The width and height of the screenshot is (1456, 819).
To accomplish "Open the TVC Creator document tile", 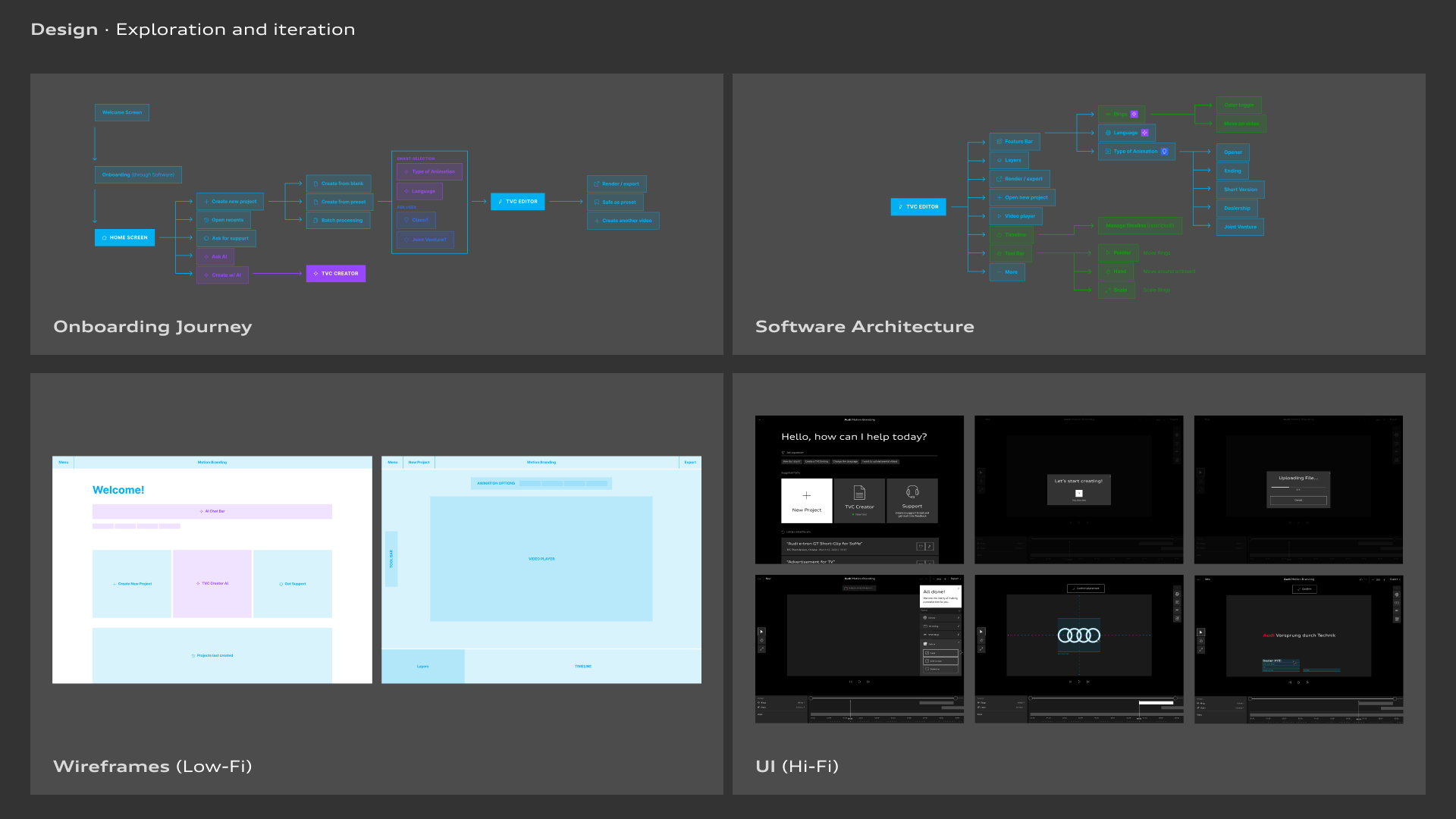I will click(859, 500).
